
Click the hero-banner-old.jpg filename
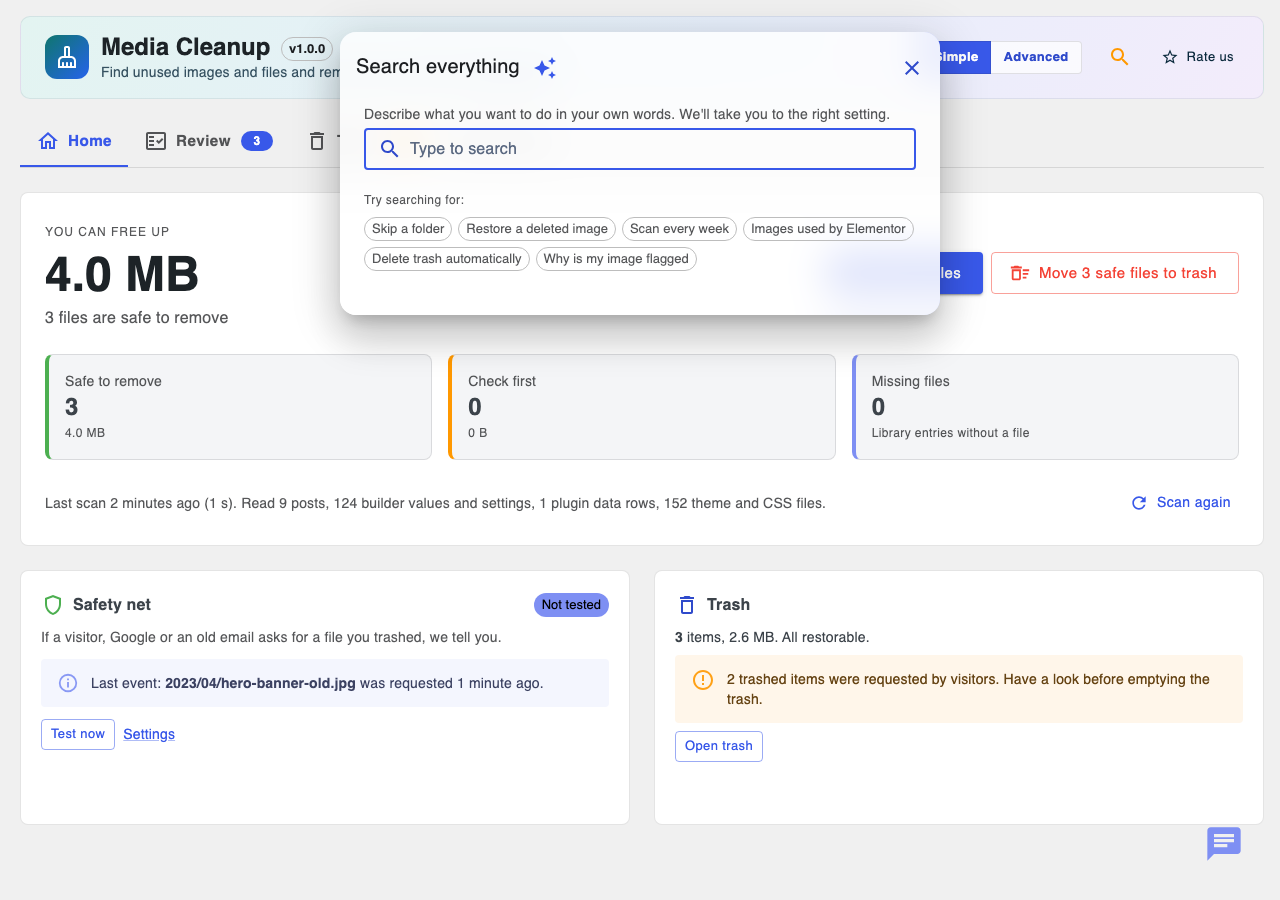click(x=260, y=684)
